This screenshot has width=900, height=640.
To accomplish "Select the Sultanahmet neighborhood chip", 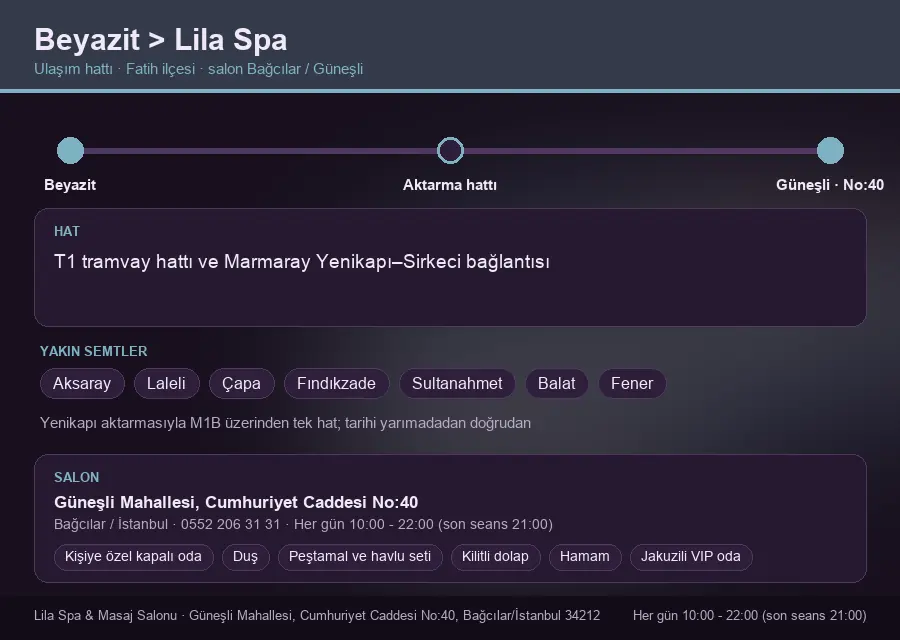I will [457, 383].
